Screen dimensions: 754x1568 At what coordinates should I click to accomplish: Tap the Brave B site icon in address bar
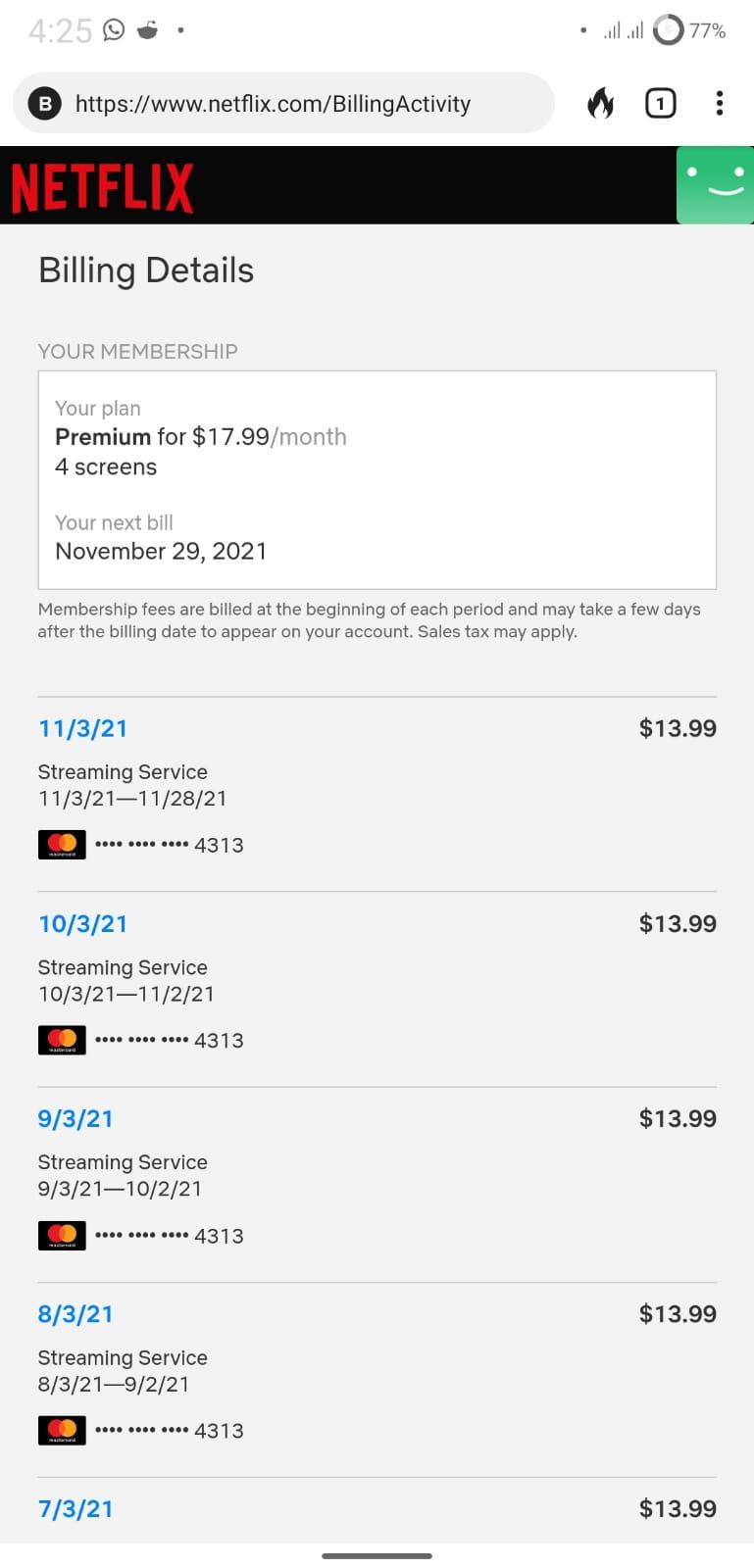pos(44,103)
